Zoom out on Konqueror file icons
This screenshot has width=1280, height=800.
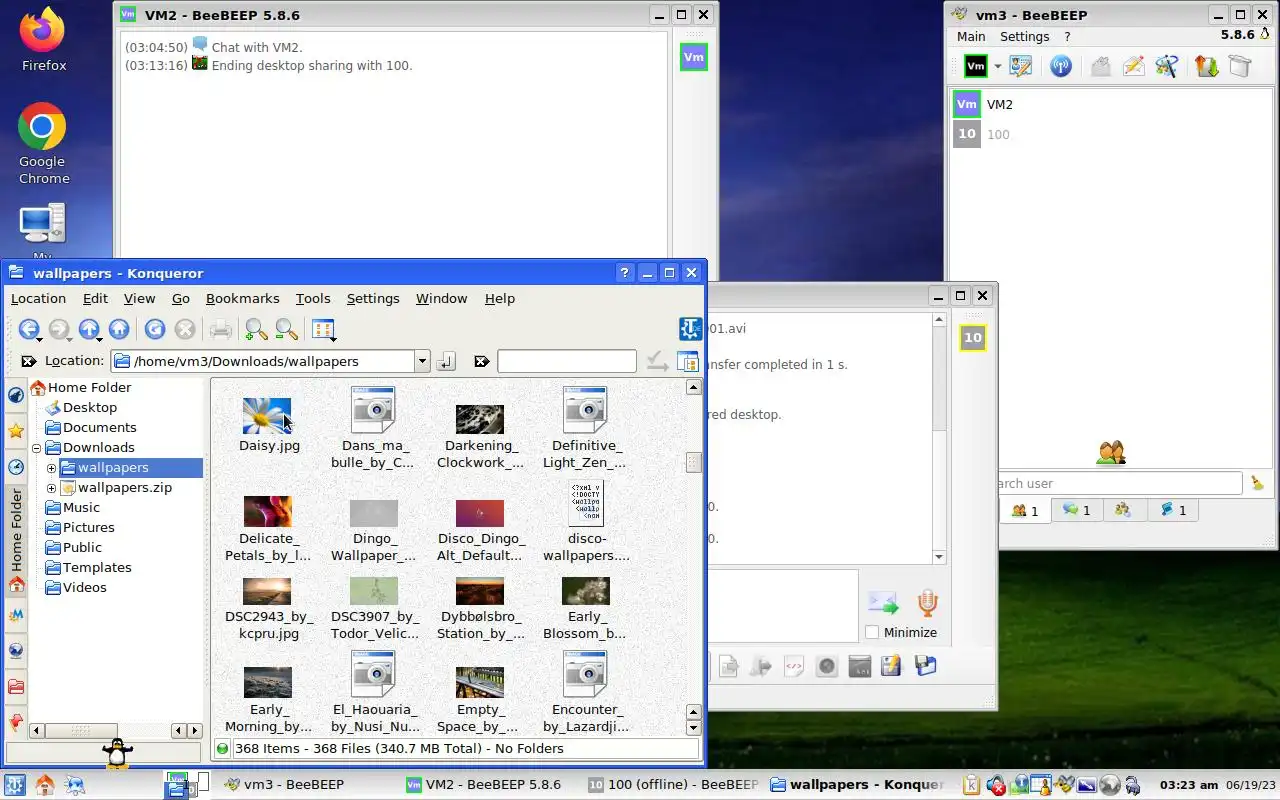pyautogui.click(x=287, y=329)
